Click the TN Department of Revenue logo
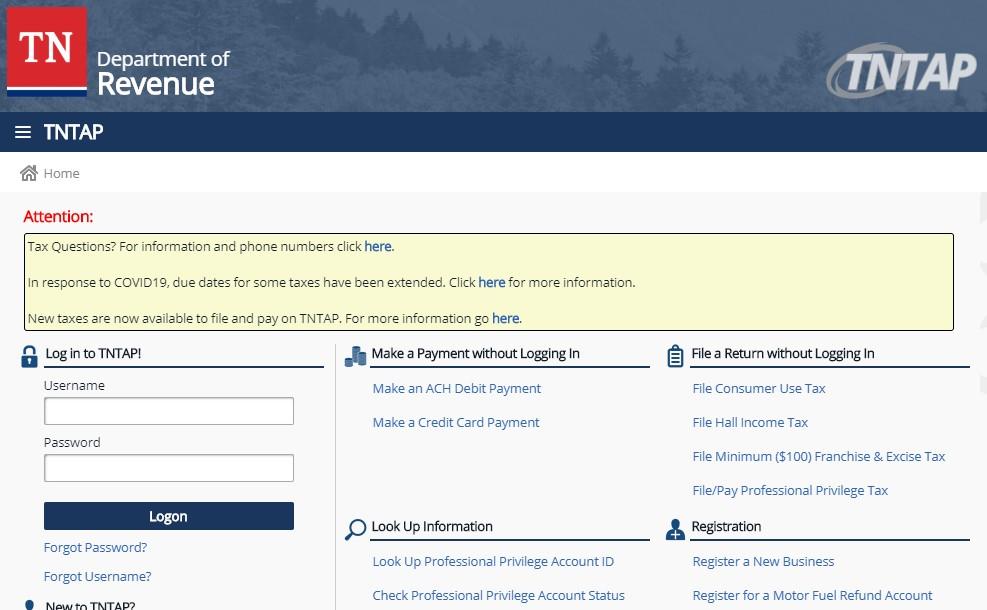Viewport: 987px width, 610px height. (118, 52)
